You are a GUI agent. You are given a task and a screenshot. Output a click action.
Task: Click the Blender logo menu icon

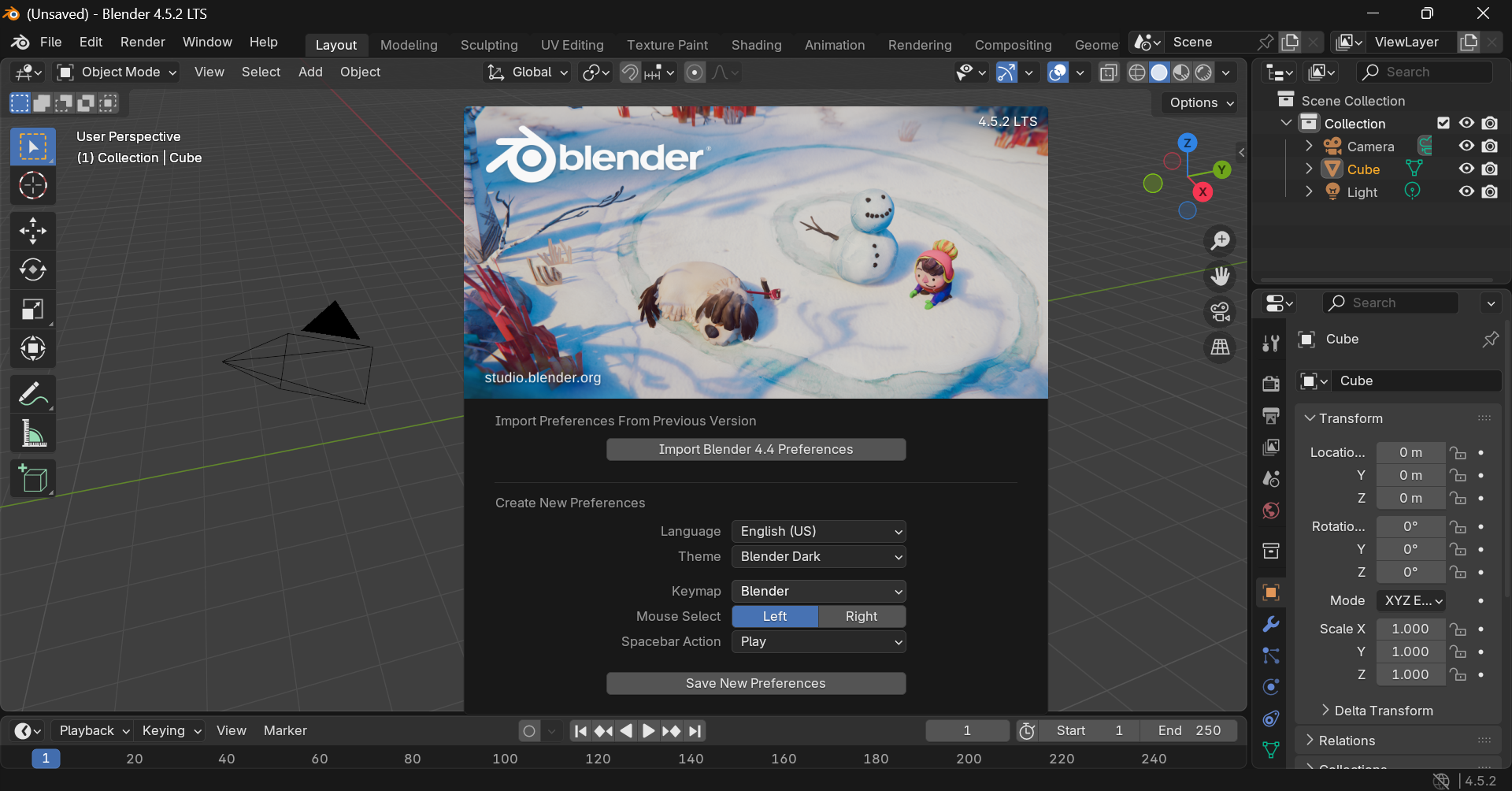[20, 42]
